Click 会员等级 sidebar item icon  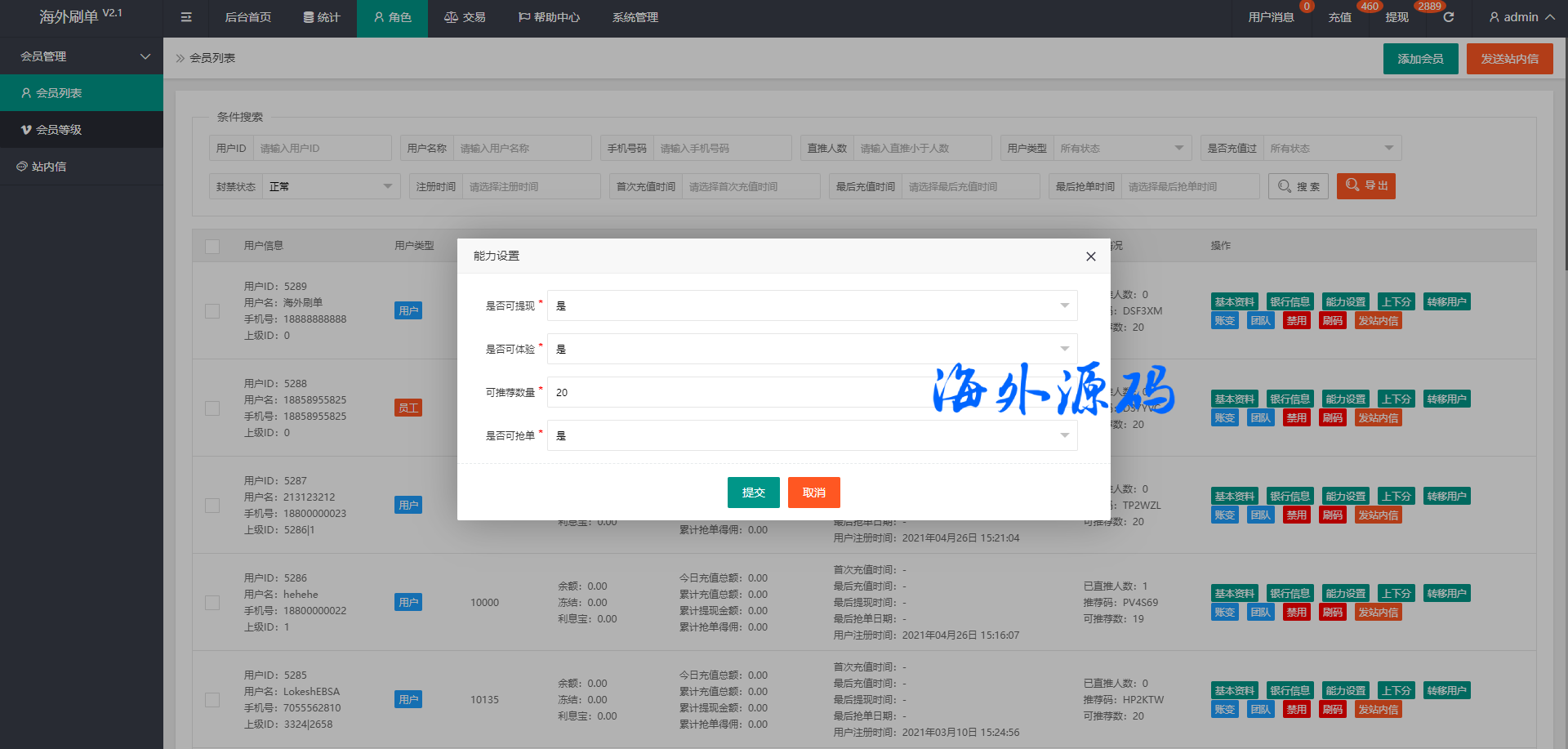click(x=26, y=130)
